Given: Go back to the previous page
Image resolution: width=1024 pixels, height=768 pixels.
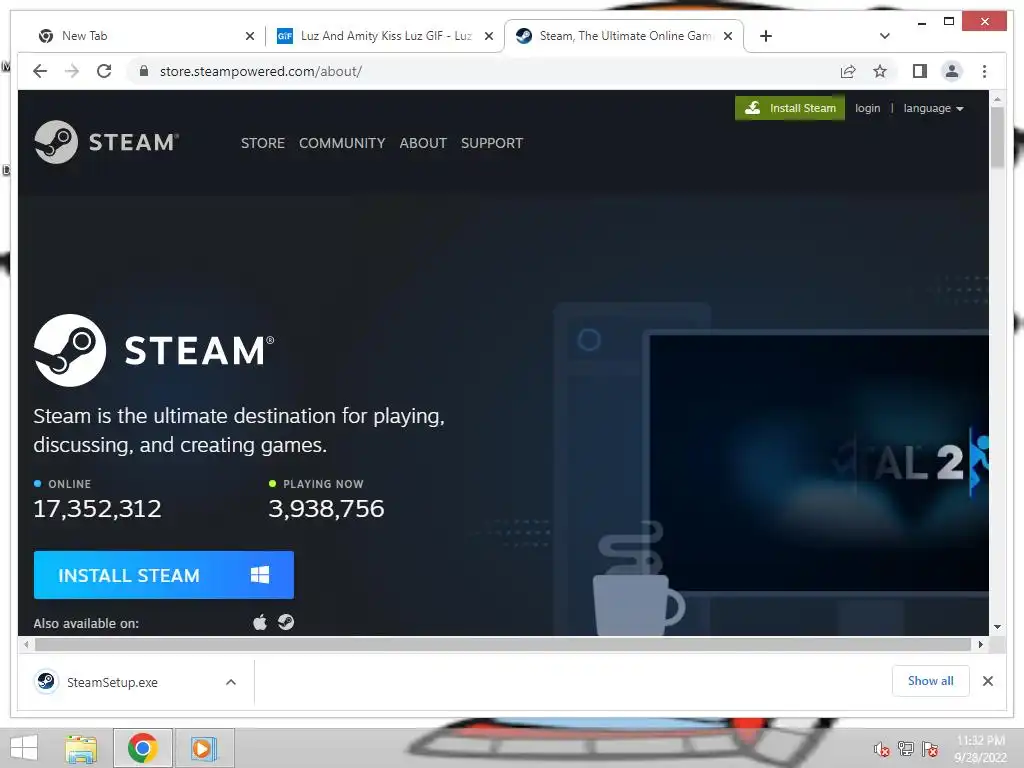Looking at the screenshot, I should coord(40,71).
